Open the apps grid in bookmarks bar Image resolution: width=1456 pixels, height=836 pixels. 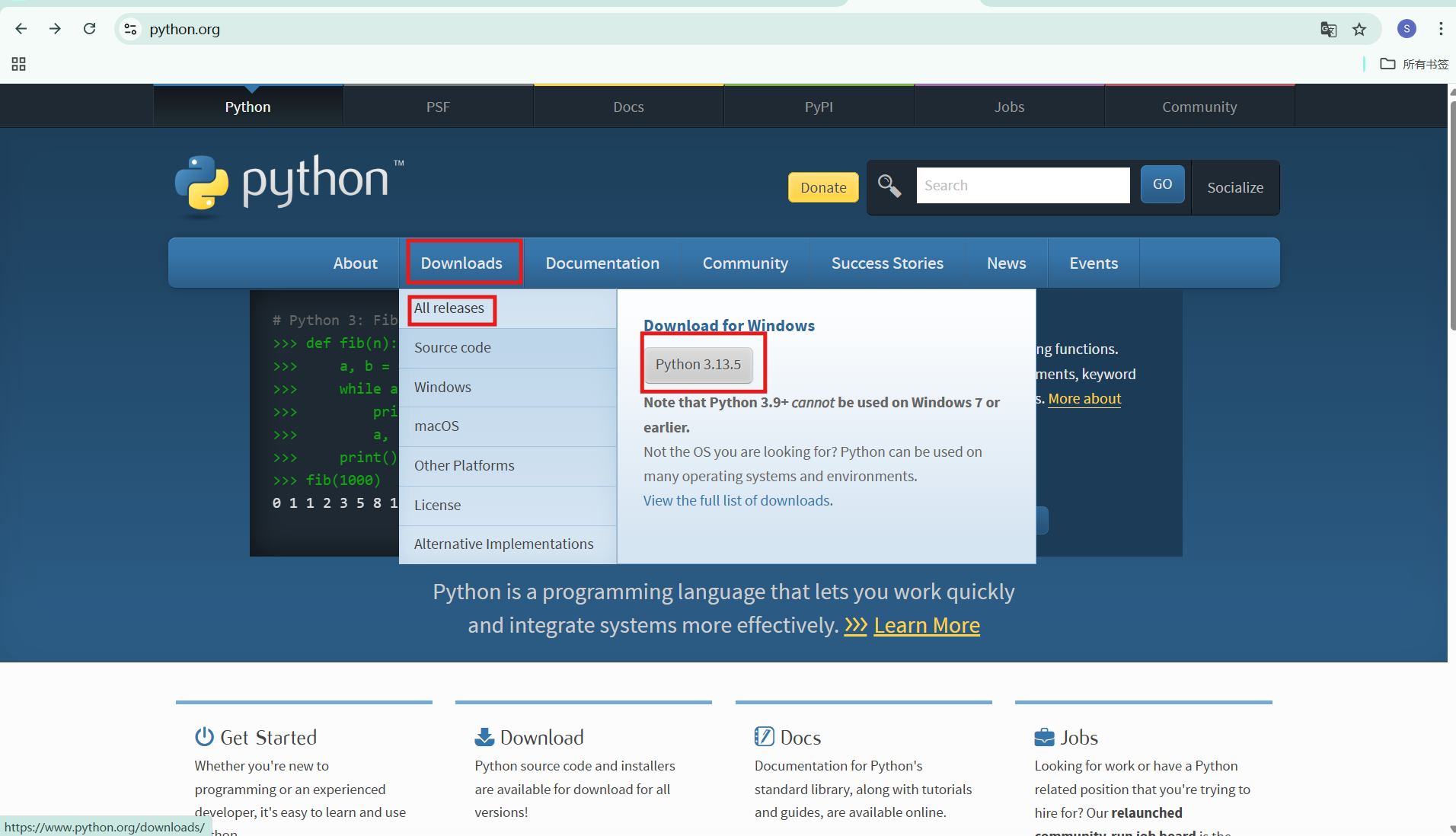tap(19, 64)
